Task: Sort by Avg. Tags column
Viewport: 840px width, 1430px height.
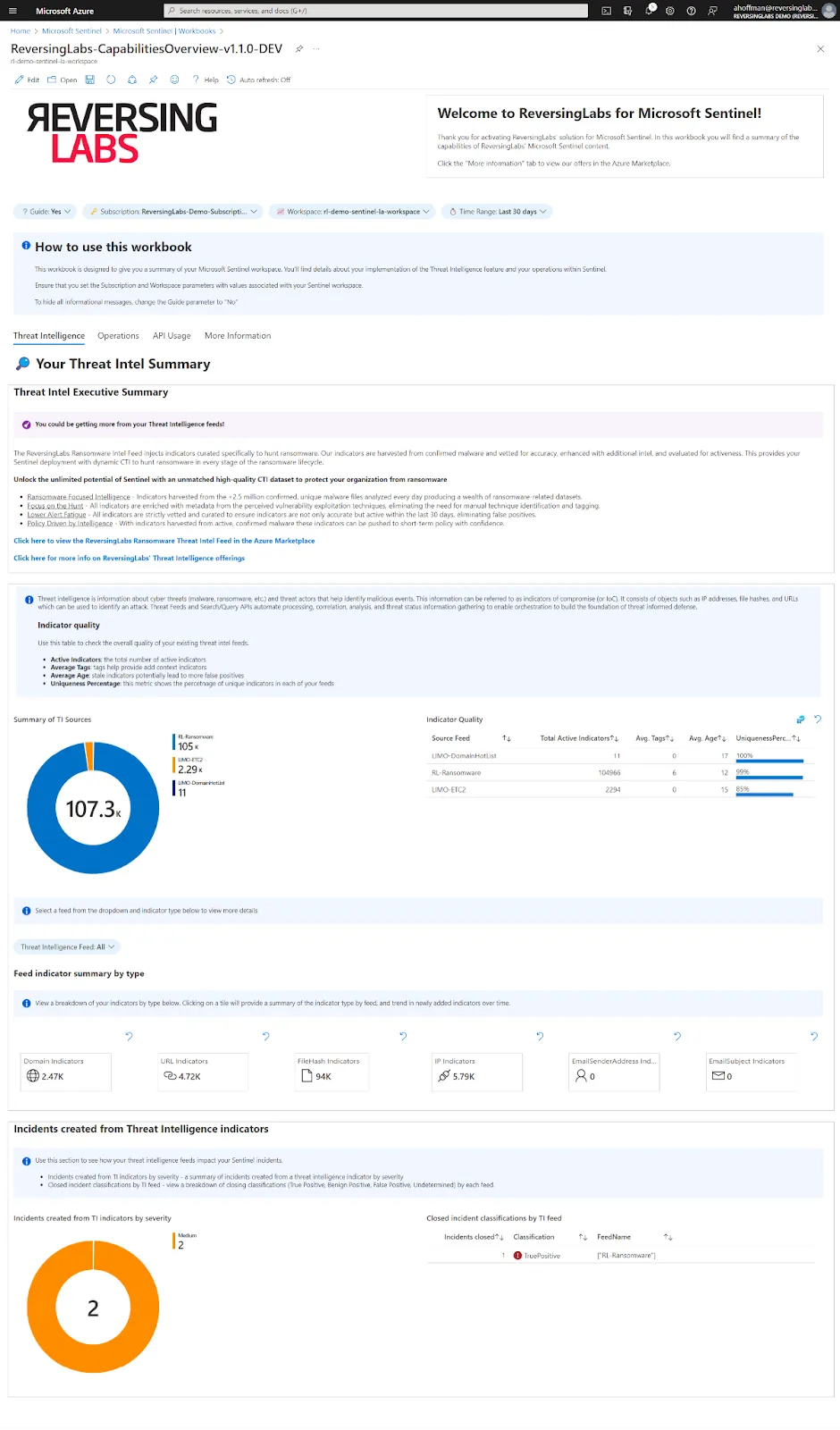Action: (x=654, y=738)
